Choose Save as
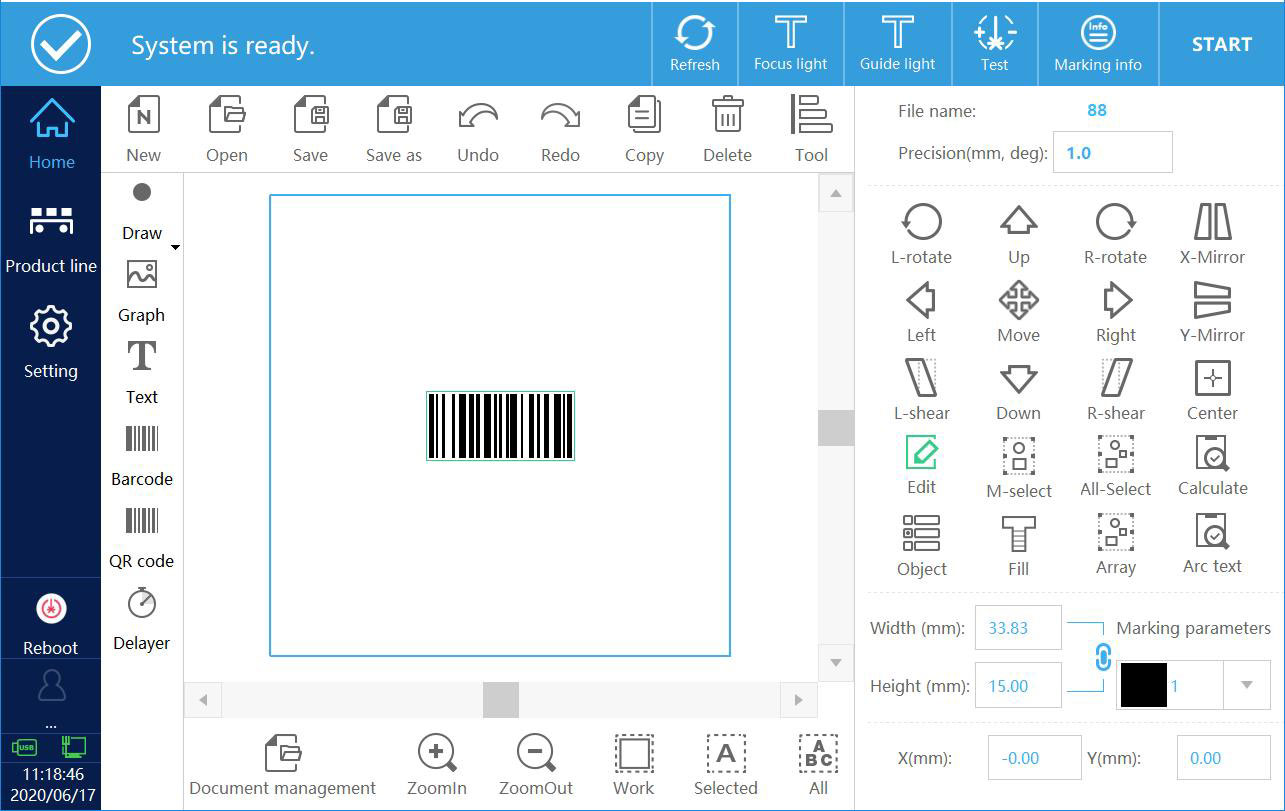 [394, 128]
